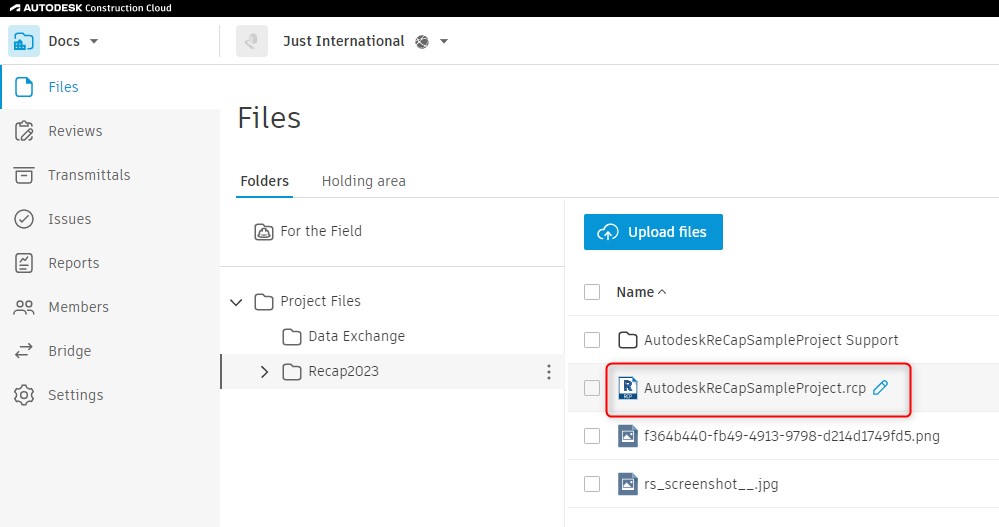Click the globe icon beside Just International
This screenshot has height=527, width=999.
point(422,42)
